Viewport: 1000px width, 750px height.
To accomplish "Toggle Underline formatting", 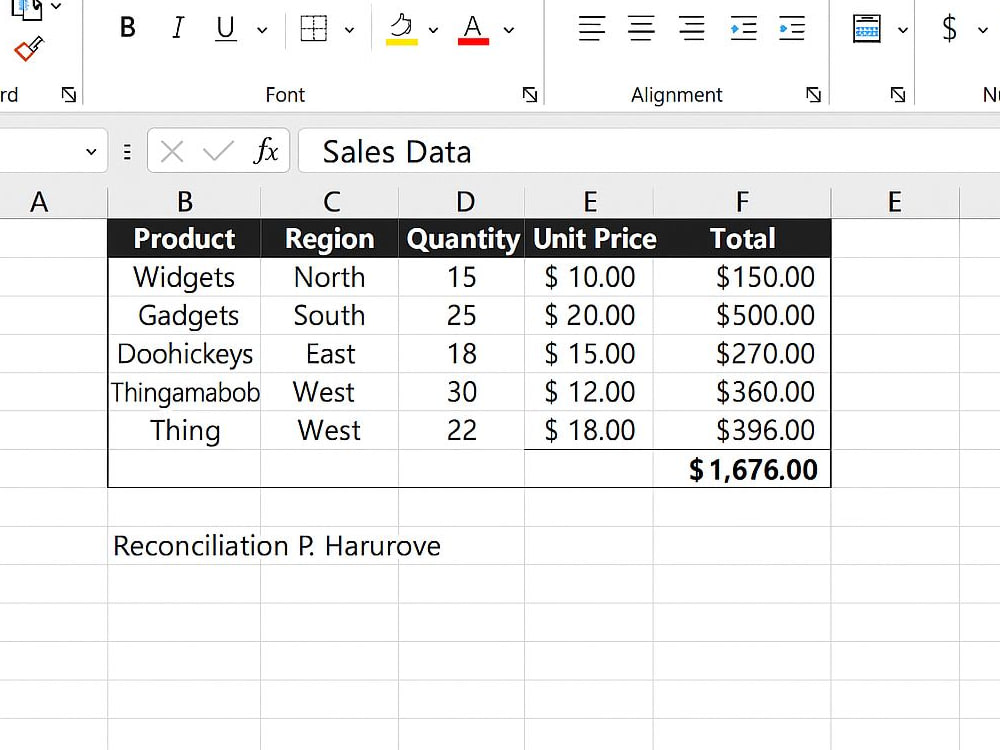I will click(226, 29).
